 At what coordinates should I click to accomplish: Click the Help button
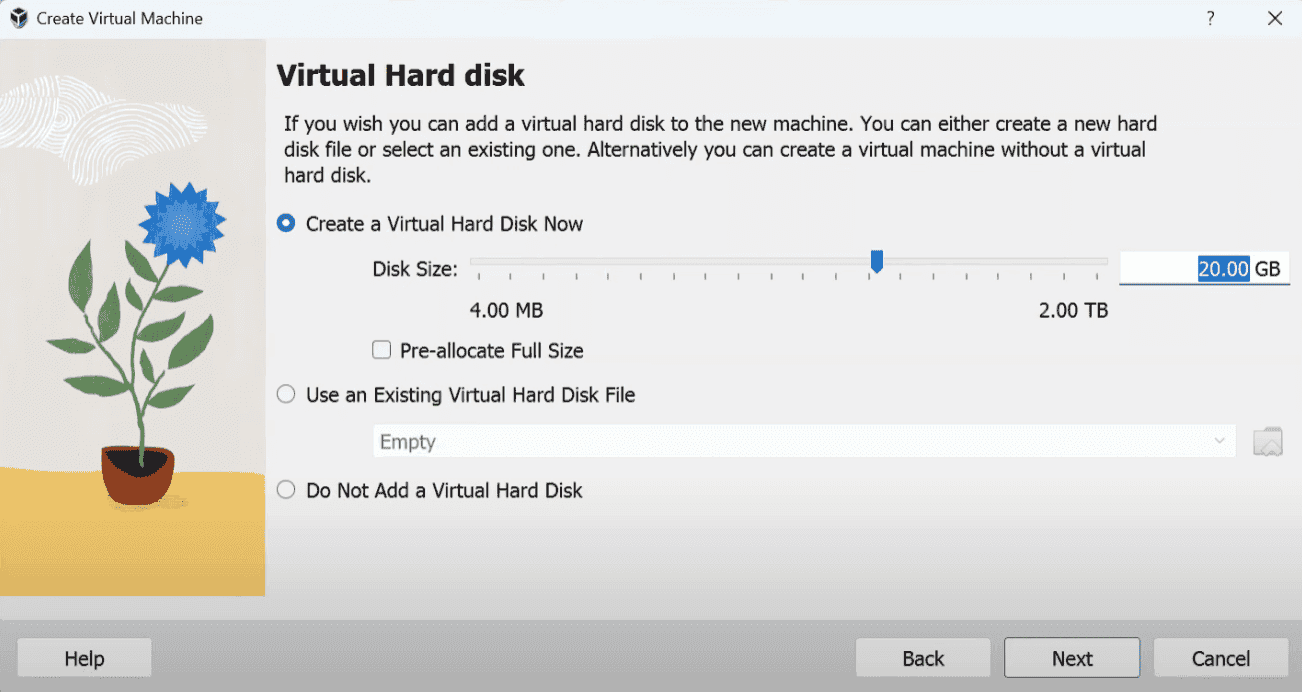click(84, 658)
